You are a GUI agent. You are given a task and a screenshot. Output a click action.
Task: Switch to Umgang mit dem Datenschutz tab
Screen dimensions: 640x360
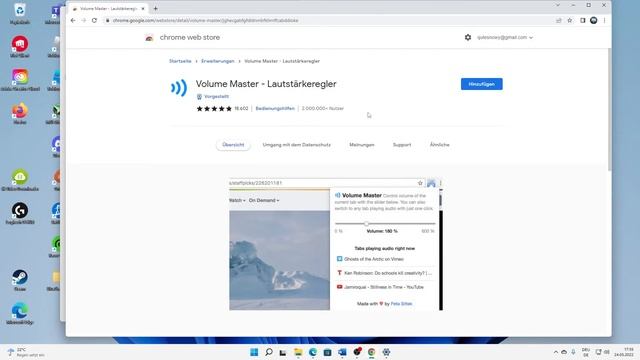[x=297, y=145]
